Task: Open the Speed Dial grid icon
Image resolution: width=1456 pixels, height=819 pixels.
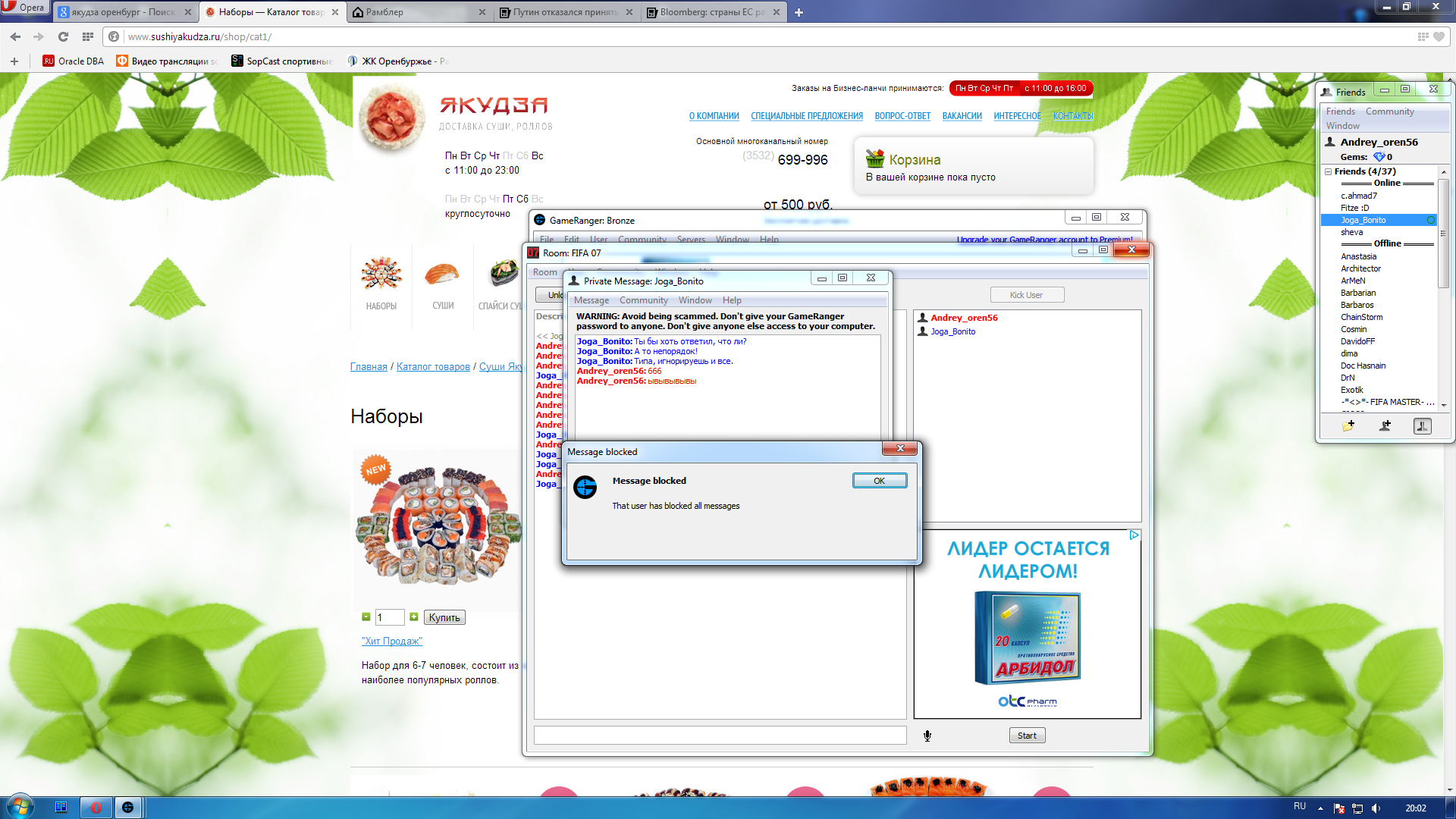Action: (88, 36)
